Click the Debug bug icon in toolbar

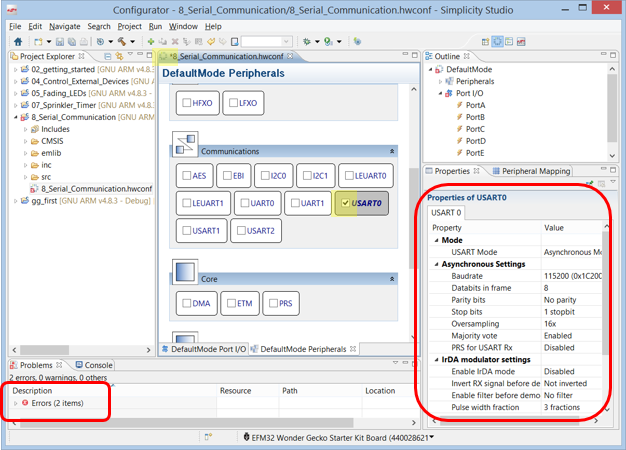click(307, 42)
